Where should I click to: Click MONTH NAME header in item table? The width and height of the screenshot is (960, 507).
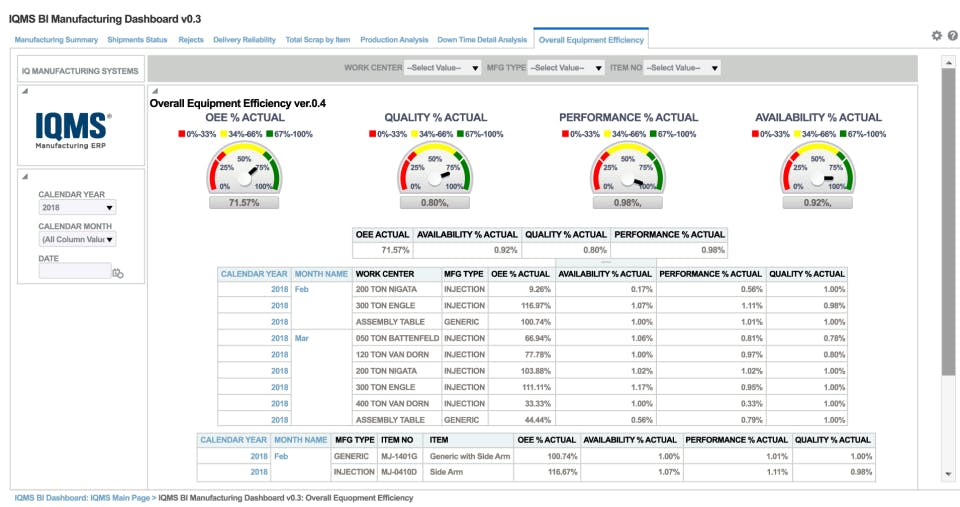point(301,440)
